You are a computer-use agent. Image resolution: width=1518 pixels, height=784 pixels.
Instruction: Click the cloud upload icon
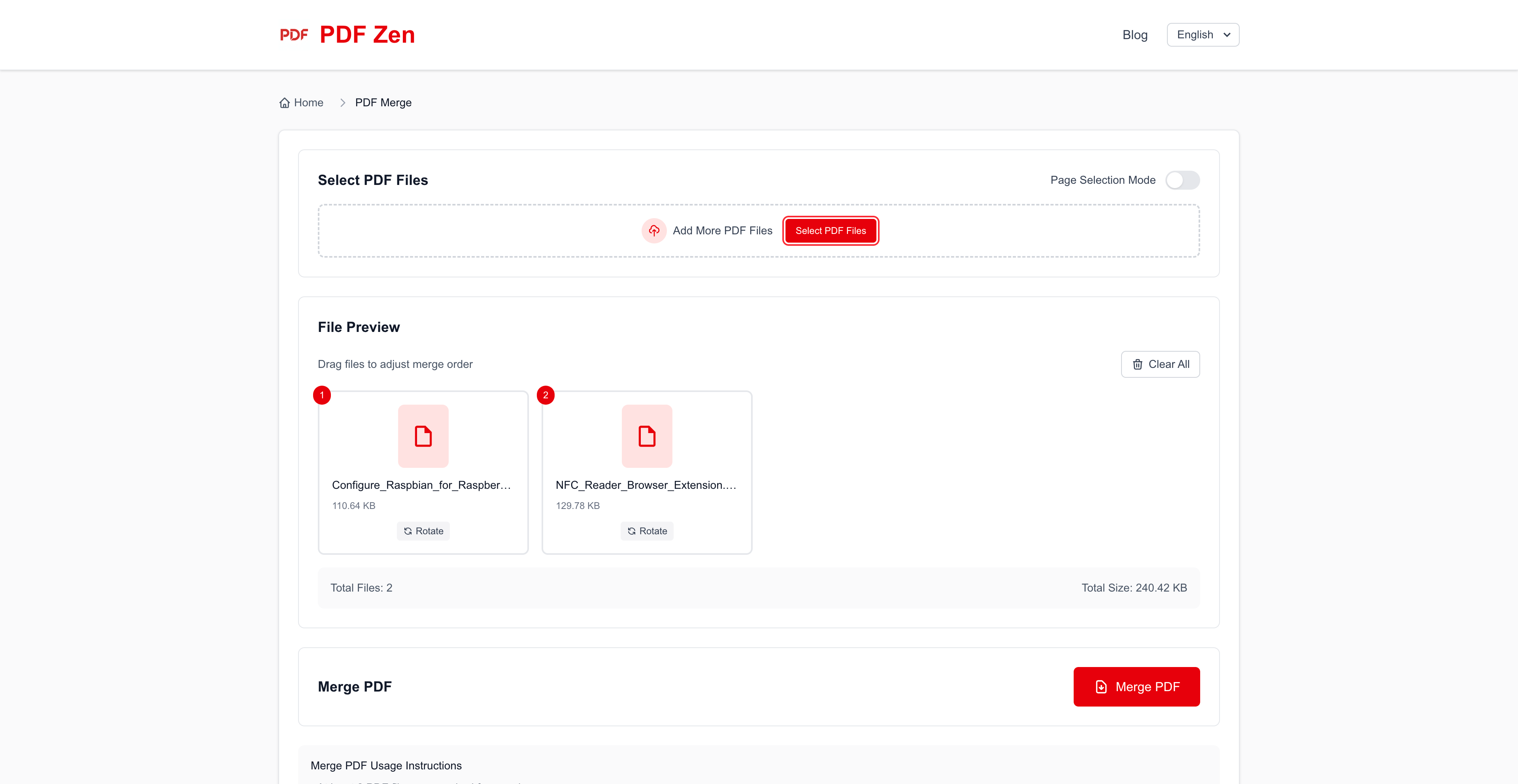tap(653, 230)
